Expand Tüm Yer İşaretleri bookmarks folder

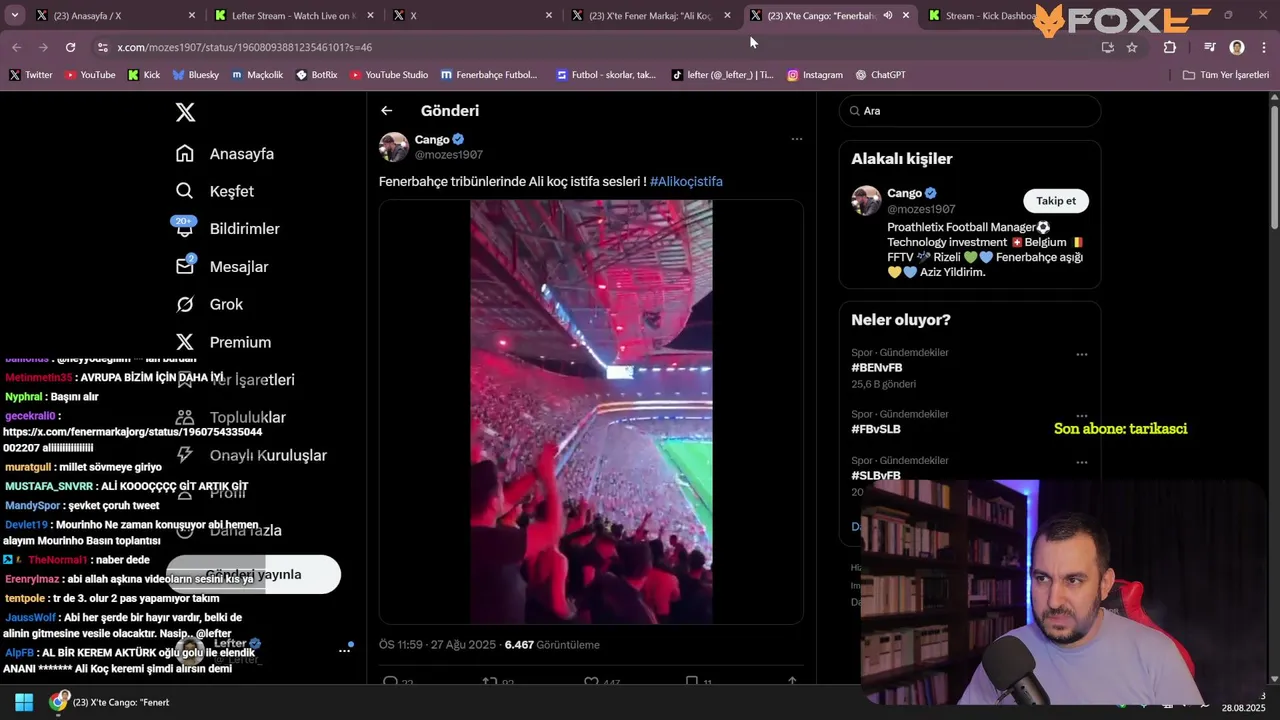1226,75
